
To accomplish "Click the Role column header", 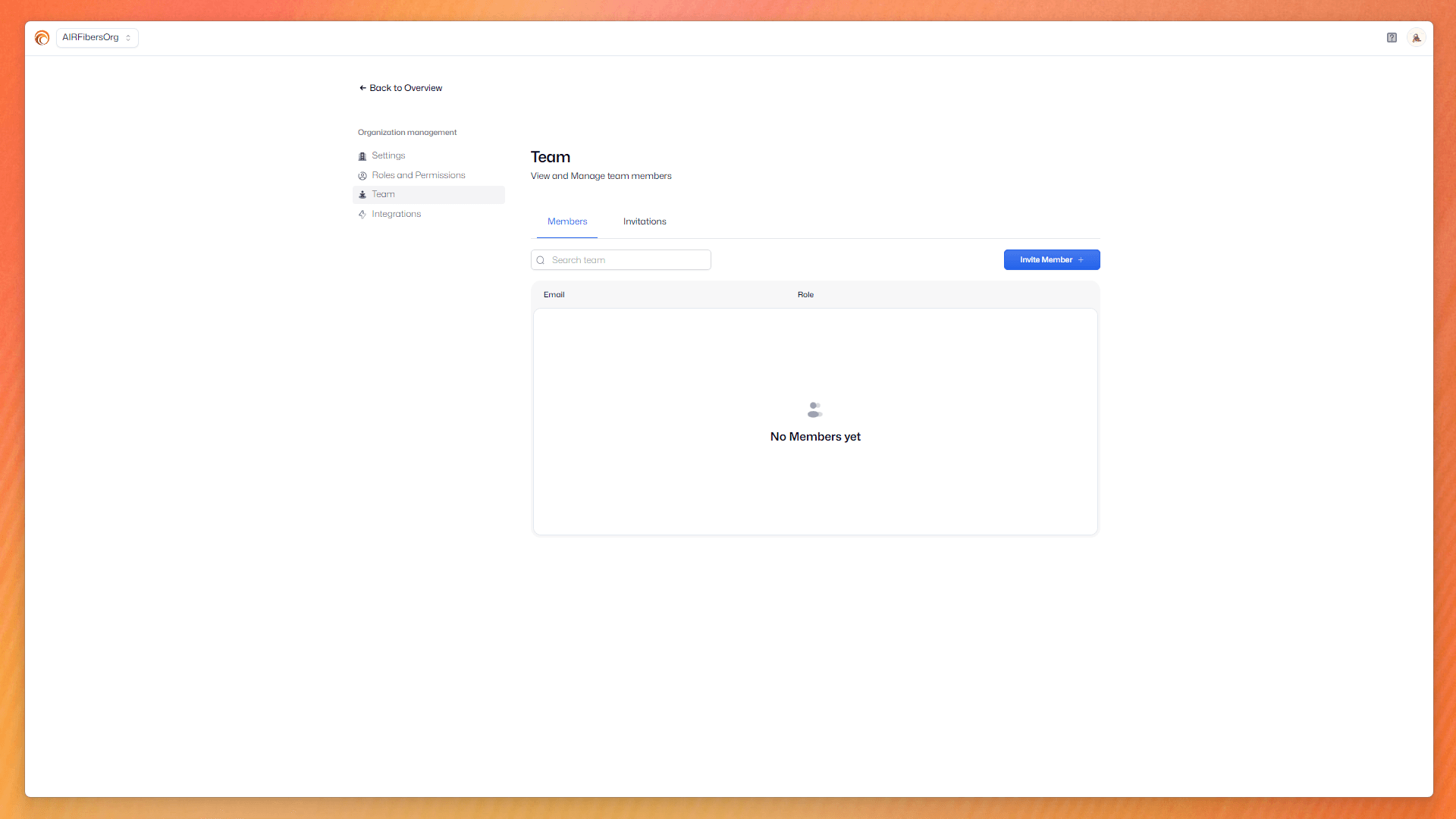I will [805, 295].
